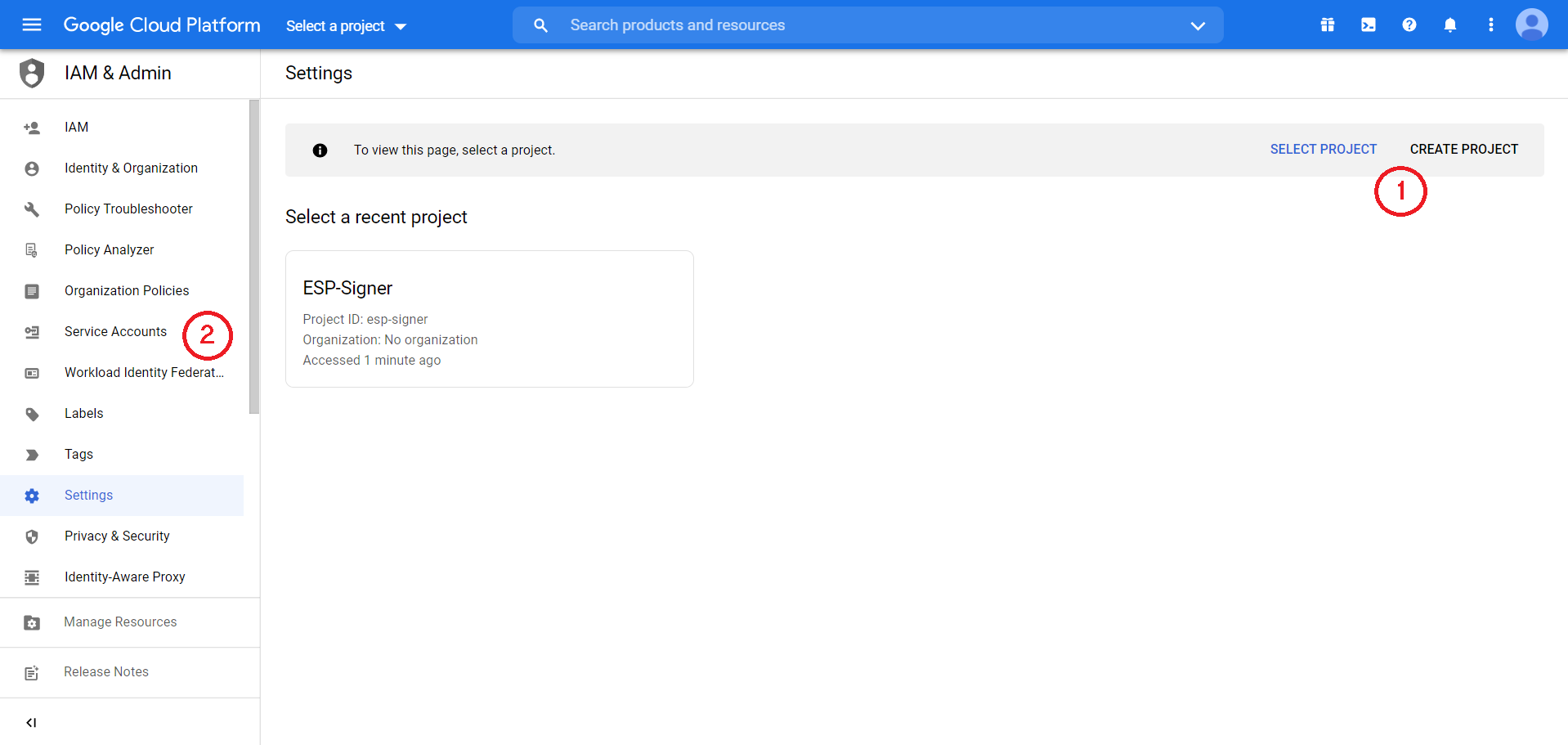Click the IAM & Admin heading text

118,73
